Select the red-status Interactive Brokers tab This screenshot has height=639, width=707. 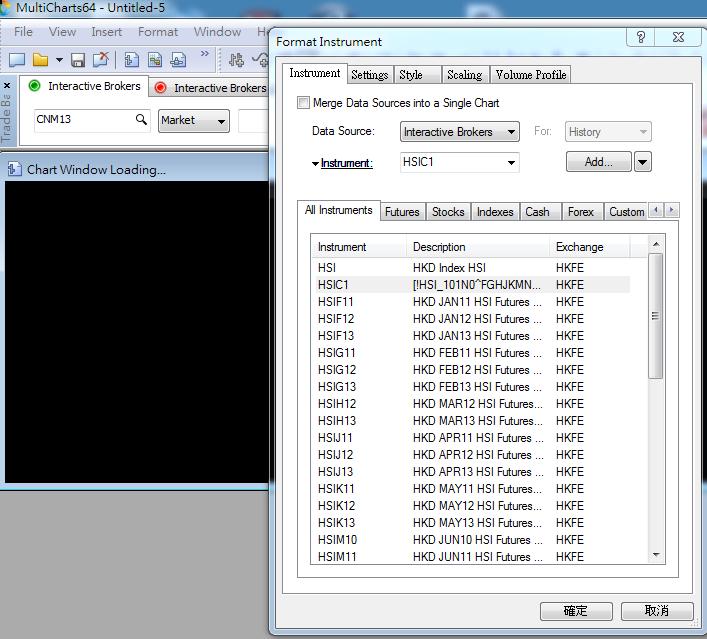[x=210, y=87]
